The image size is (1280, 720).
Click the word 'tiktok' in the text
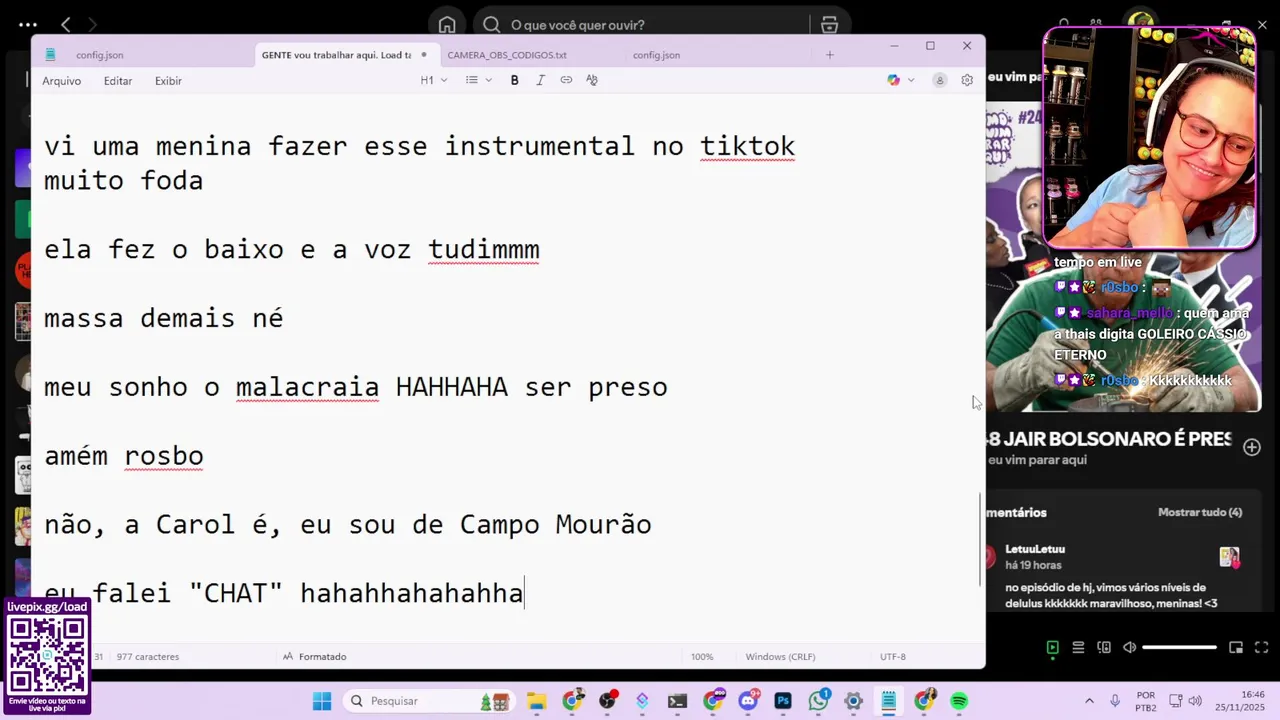coord(747,146)
